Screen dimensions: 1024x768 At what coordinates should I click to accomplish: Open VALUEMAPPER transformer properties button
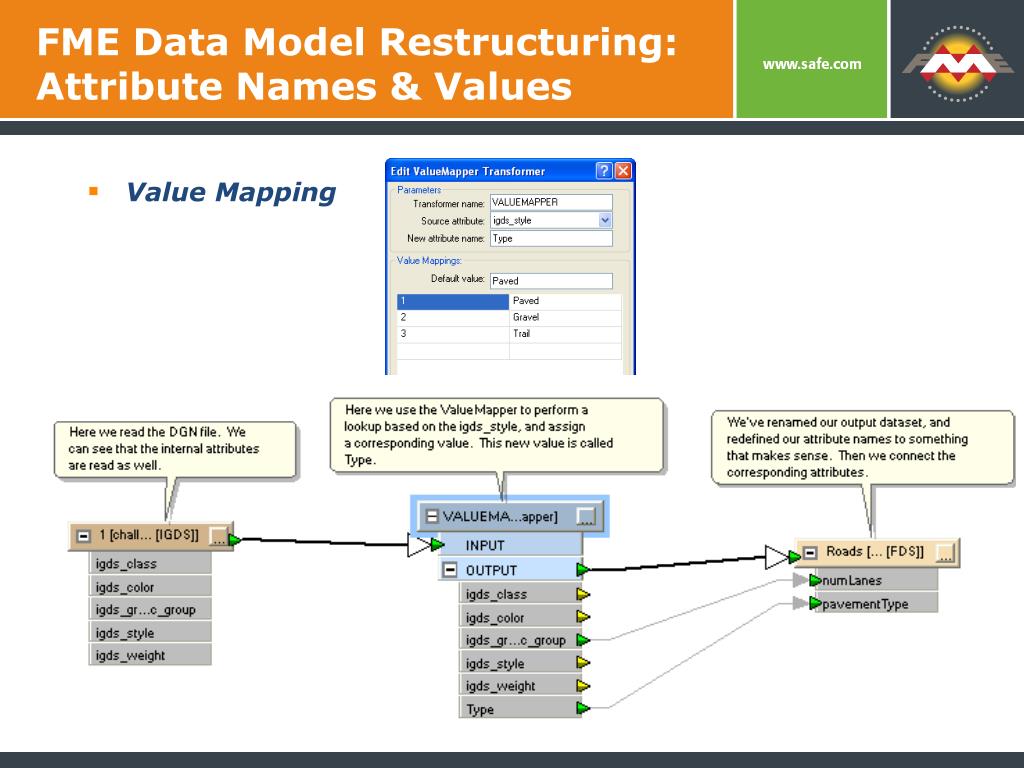tap(586, 517)
